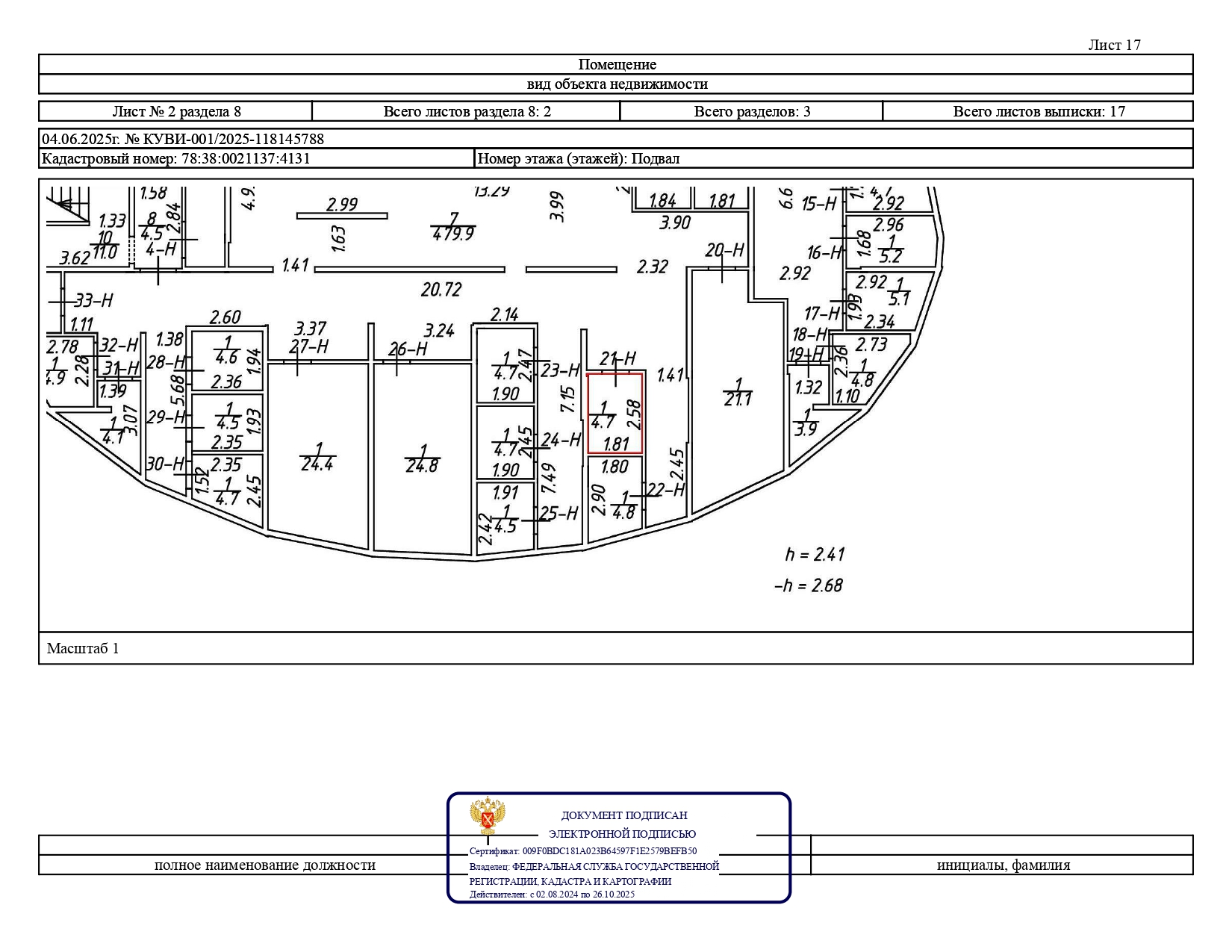Click the room label "24-Н"
The image size is (1232, 952).
pos(561,439)
